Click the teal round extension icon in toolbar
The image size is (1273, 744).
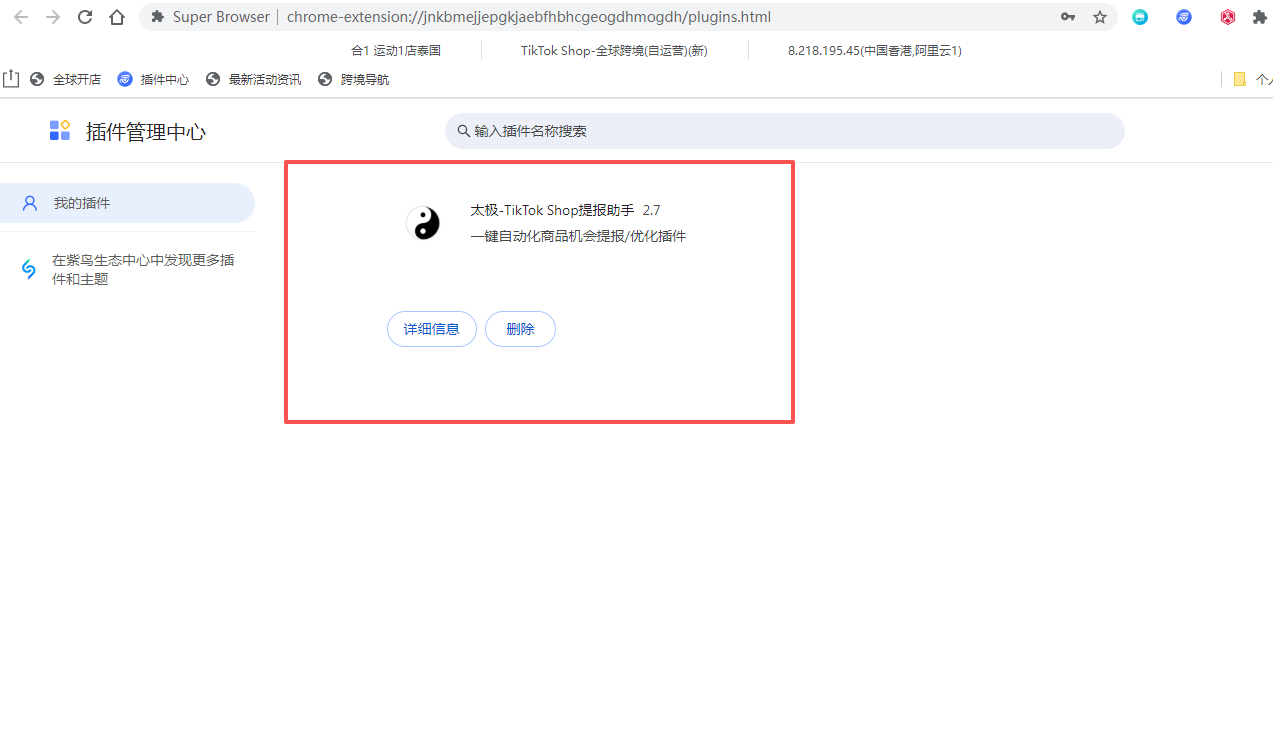[x=1140, y=17]
